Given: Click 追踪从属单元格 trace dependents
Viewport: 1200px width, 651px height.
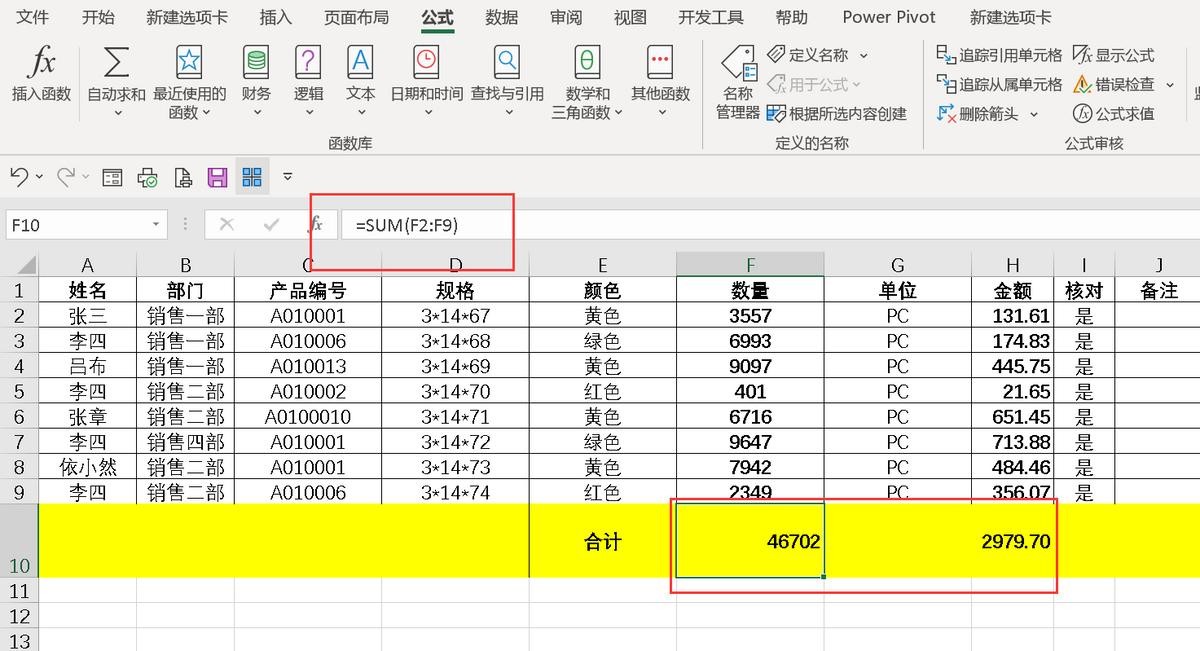Looking at the screenshot, I should 999,84.
